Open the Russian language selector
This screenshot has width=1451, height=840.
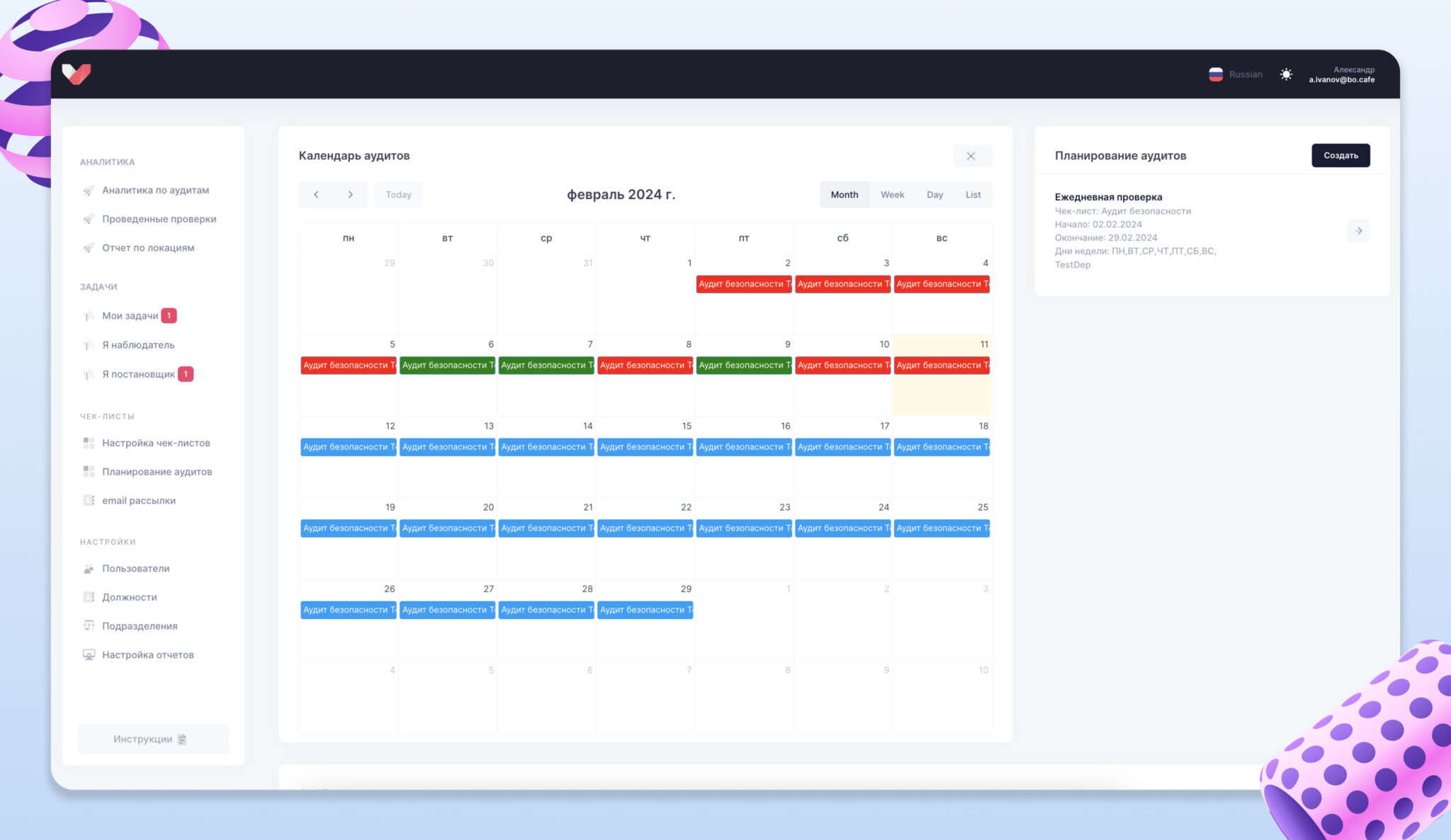(x=1236, y=74)
